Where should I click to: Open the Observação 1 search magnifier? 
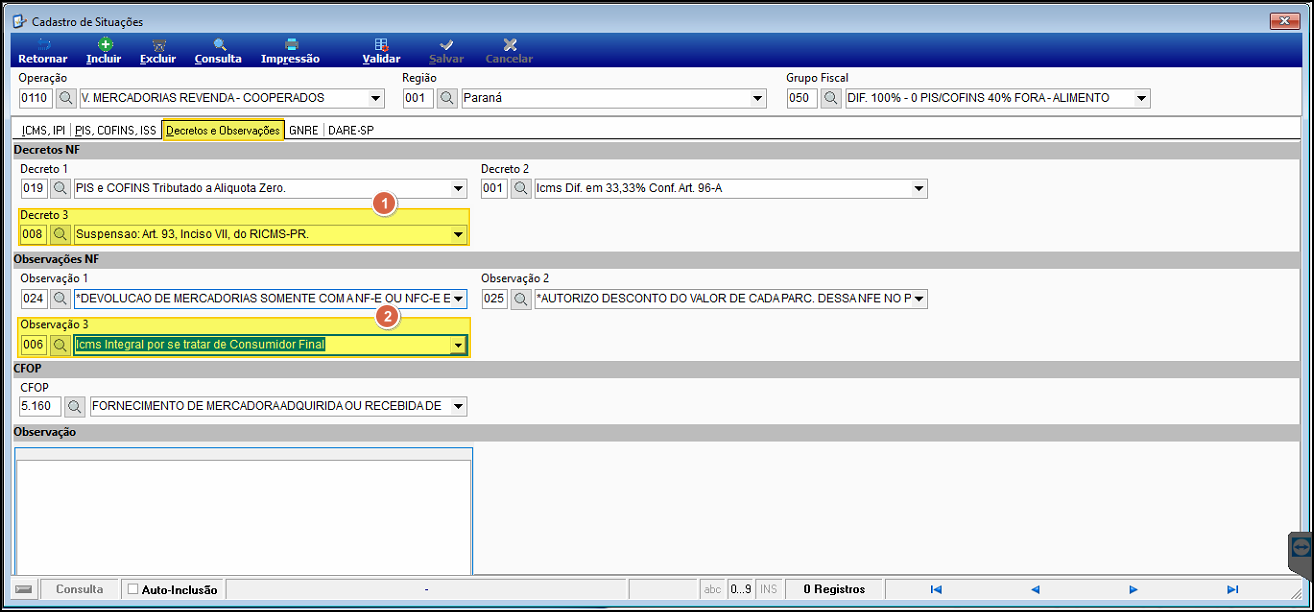(62, 298)
